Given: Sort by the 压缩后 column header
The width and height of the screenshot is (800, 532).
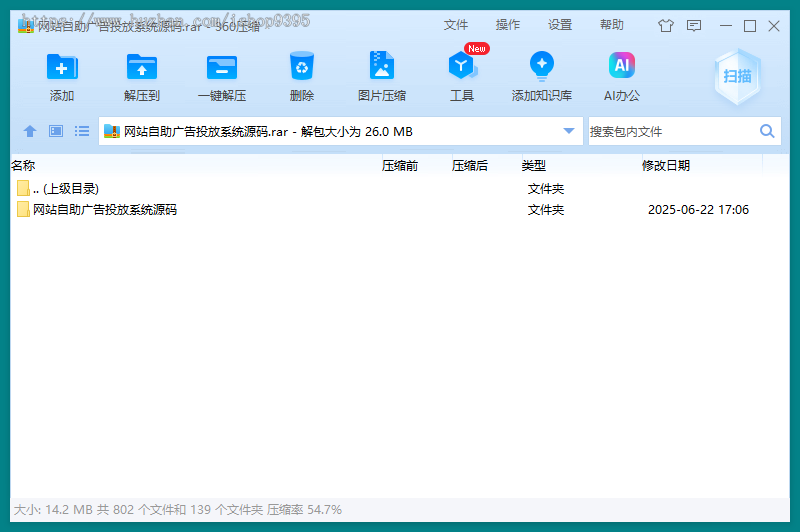Looking at the screenshot, I should [x=470, y=165].
